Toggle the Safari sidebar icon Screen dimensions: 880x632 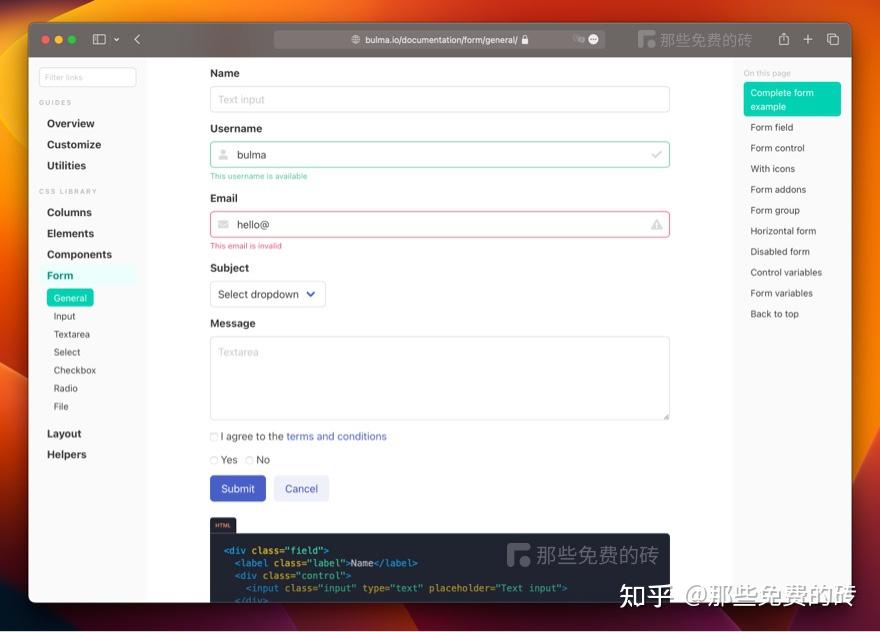click(x=97, y=39)
